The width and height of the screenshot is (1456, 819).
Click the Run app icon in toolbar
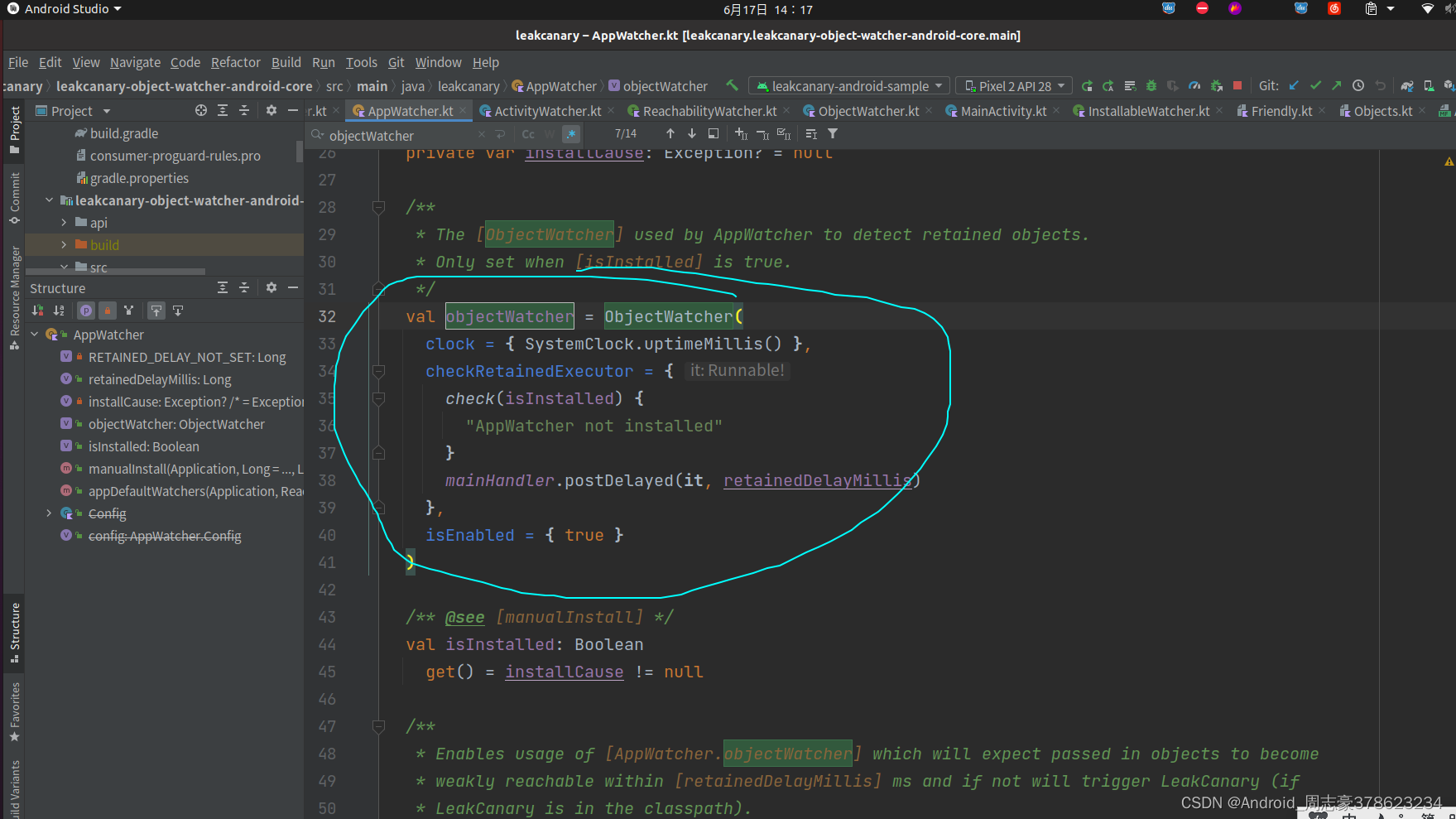click(1087, 85)
